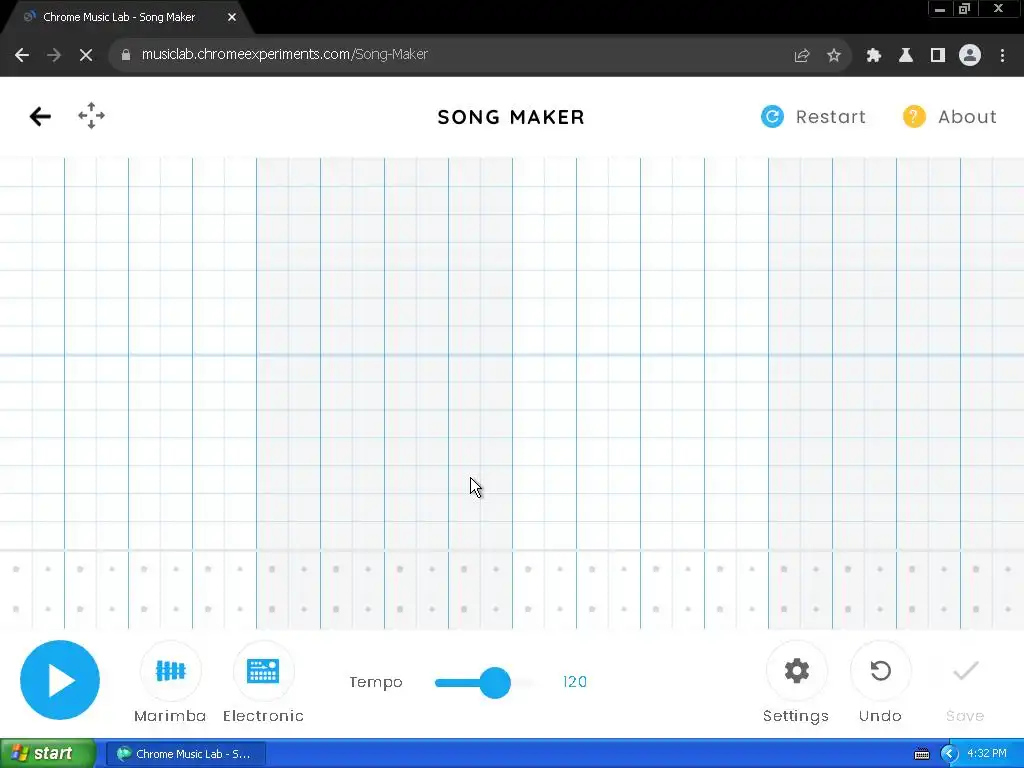Open the on-screen keyboard tray icon
Viewport: 1024px width, 768px height.
(921, 754)
